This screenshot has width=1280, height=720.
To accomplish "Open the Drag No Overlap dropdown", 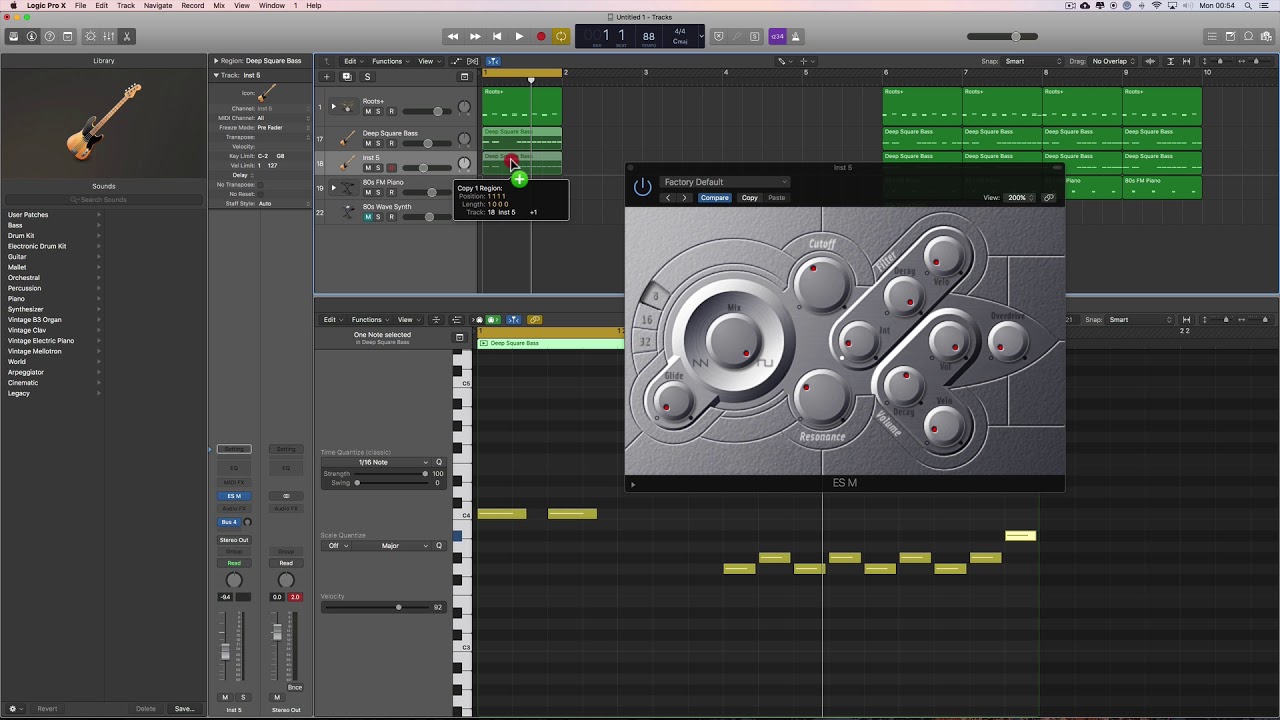I will click(x=1114, y=61).
